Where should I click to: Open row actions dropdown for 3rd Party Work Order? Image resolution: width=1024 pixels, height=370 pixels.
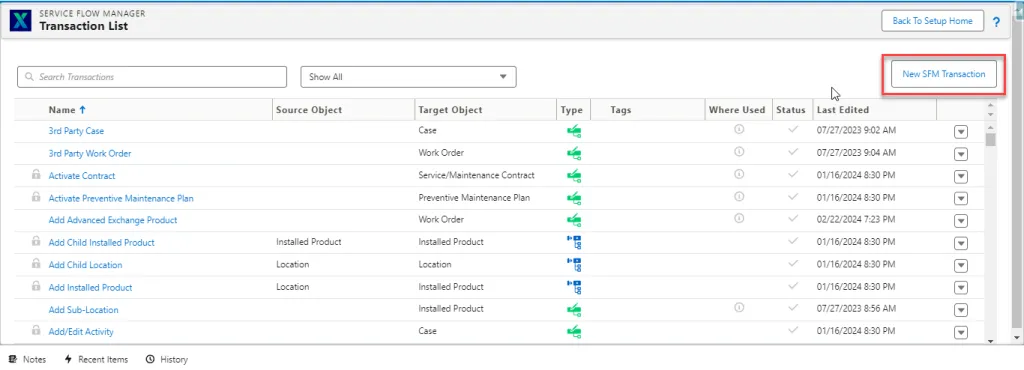[960, 154]
